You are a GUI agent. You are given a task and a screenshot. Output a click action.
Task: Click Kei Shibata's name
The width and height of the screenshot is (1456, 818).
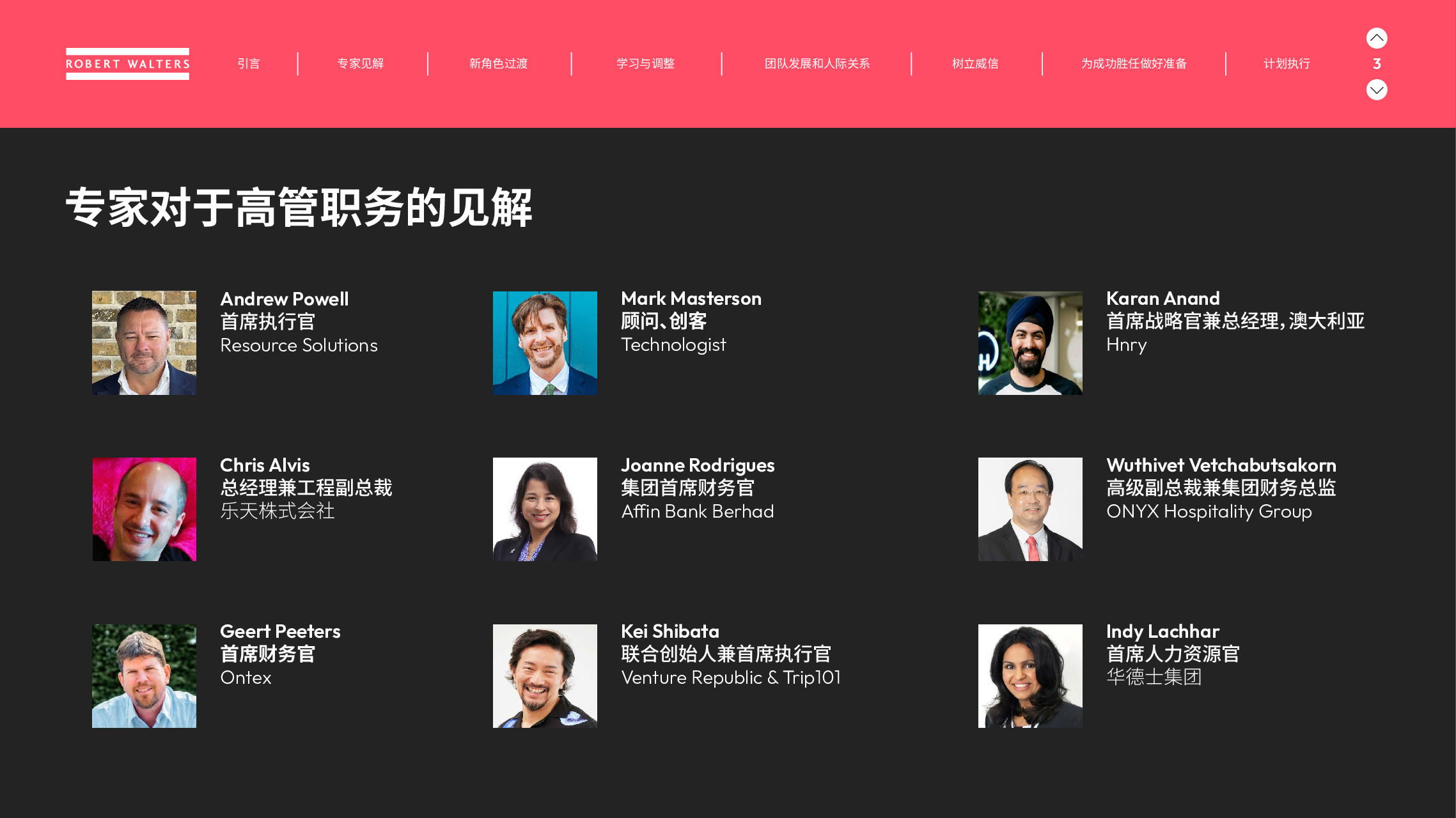(670, 631)
